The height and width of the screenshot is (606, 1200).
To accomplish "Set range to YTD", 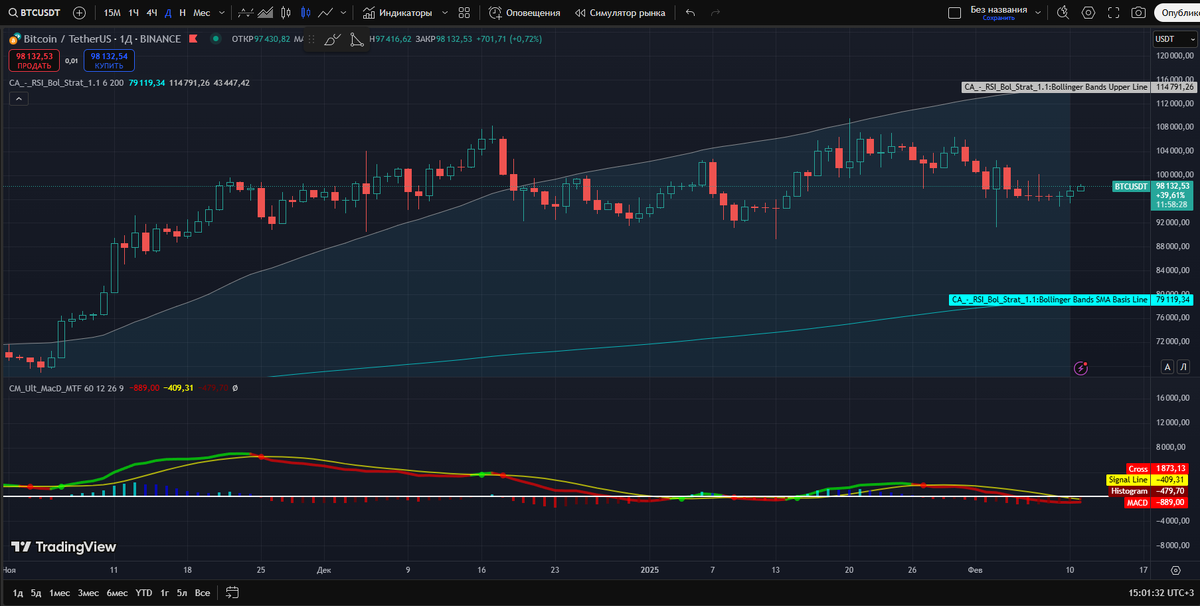I will [x=144, y=593].
